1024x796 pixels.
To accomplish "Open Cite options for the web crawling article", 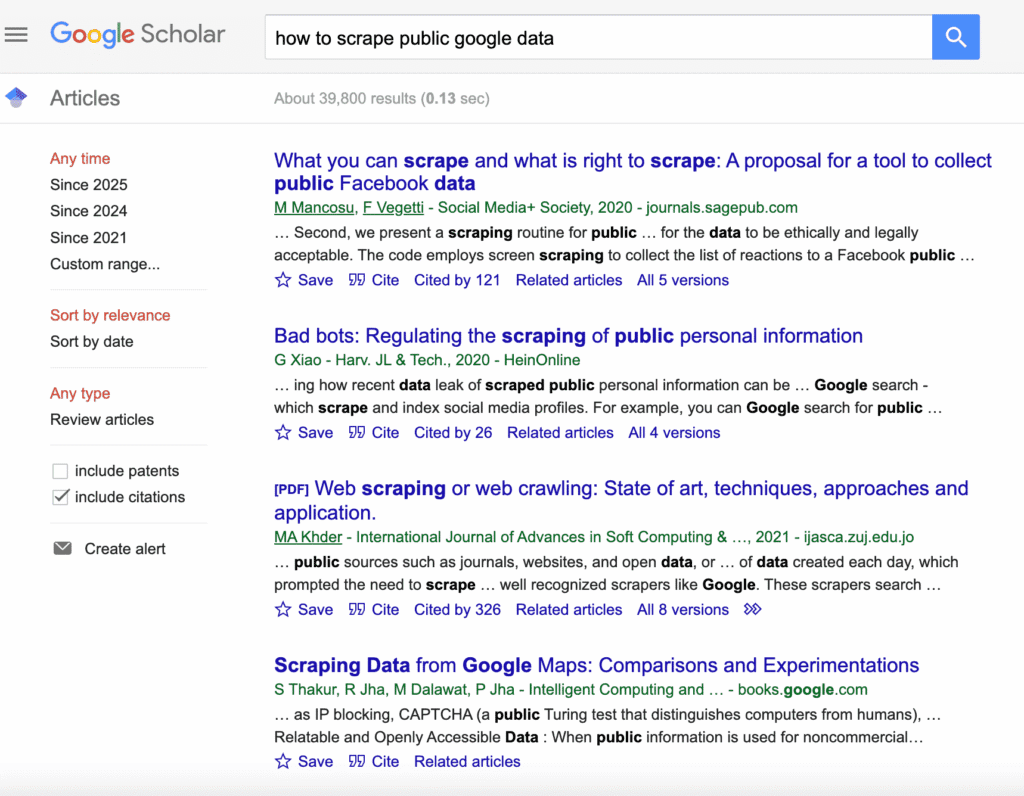I will 385,610.
